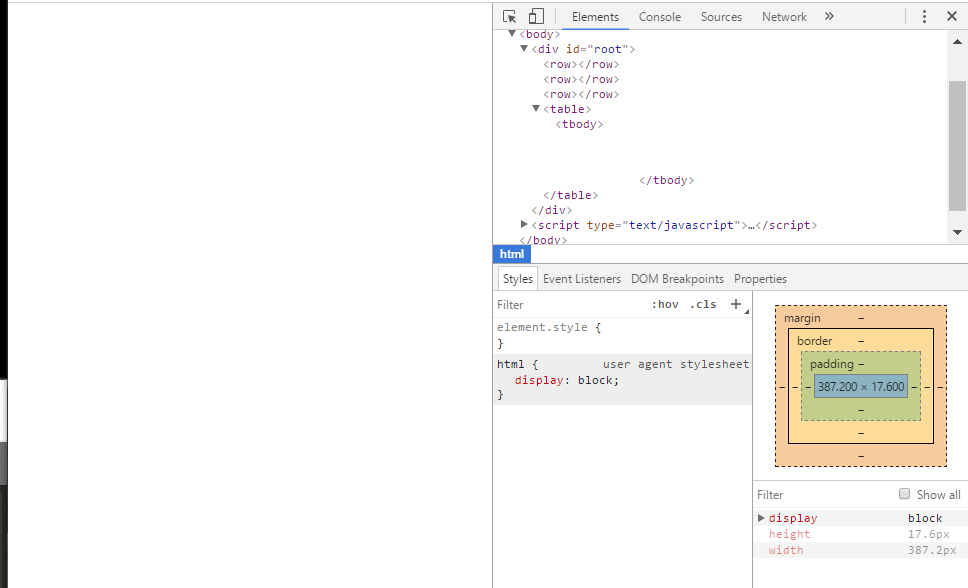Image resolution: width=968 pixels, height=588 pixels.
Task: Select the first row element line
Action: click(581, 64)
